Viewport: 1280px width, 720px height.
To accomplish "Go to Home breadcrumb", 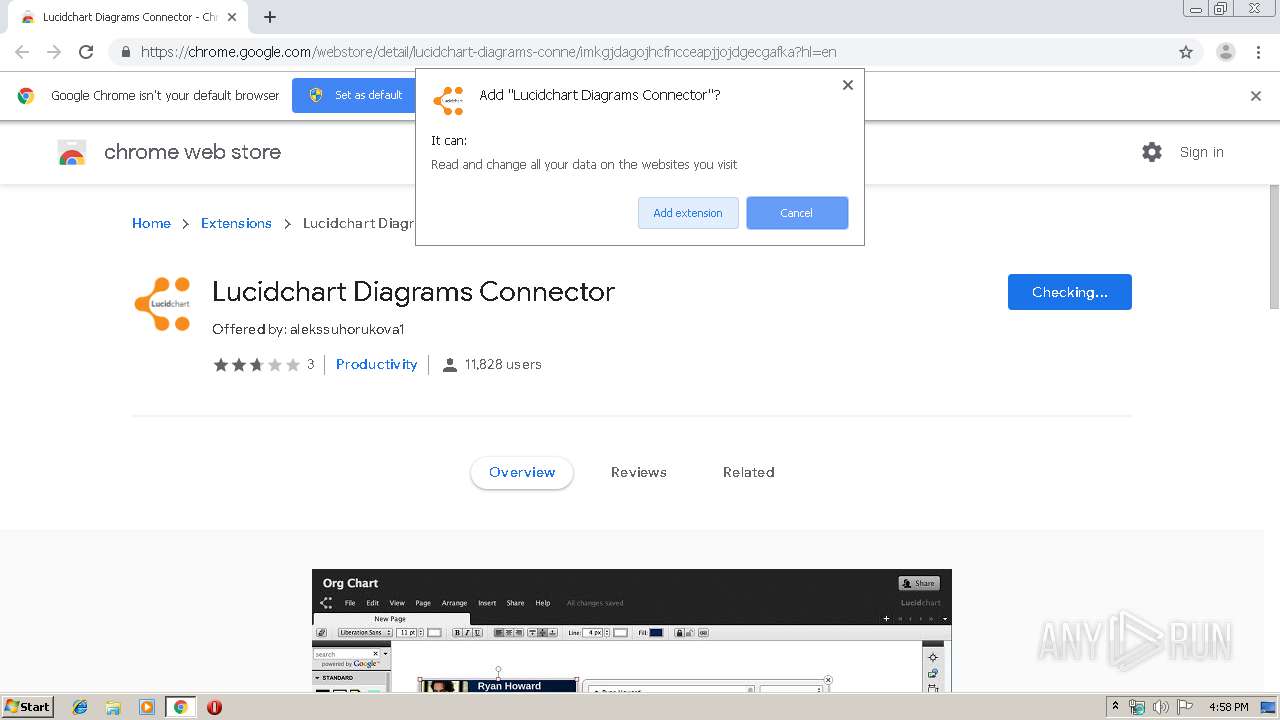I will [151, 223].
